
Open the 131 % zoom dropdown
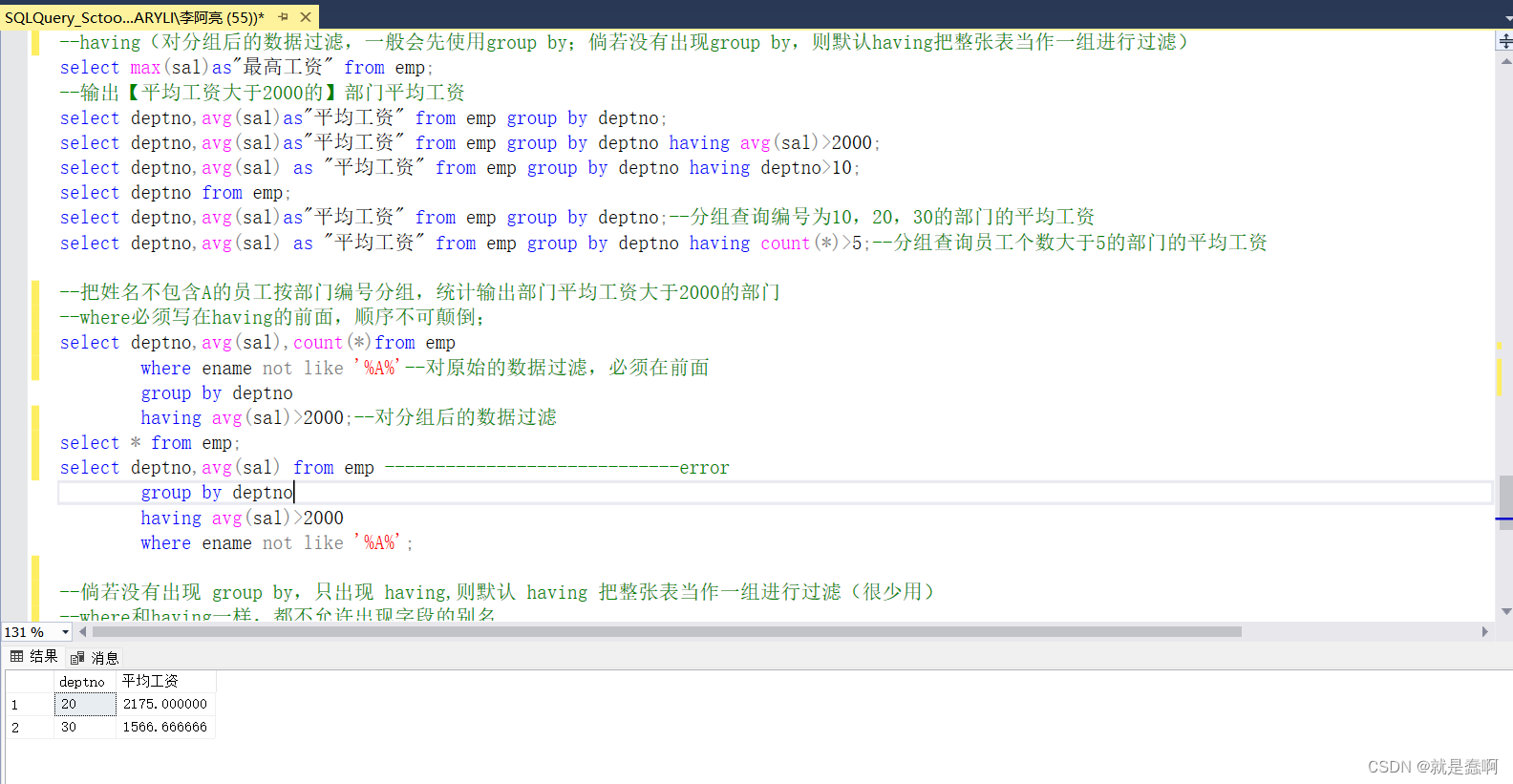pyautogui.click(x=65, y=632)
